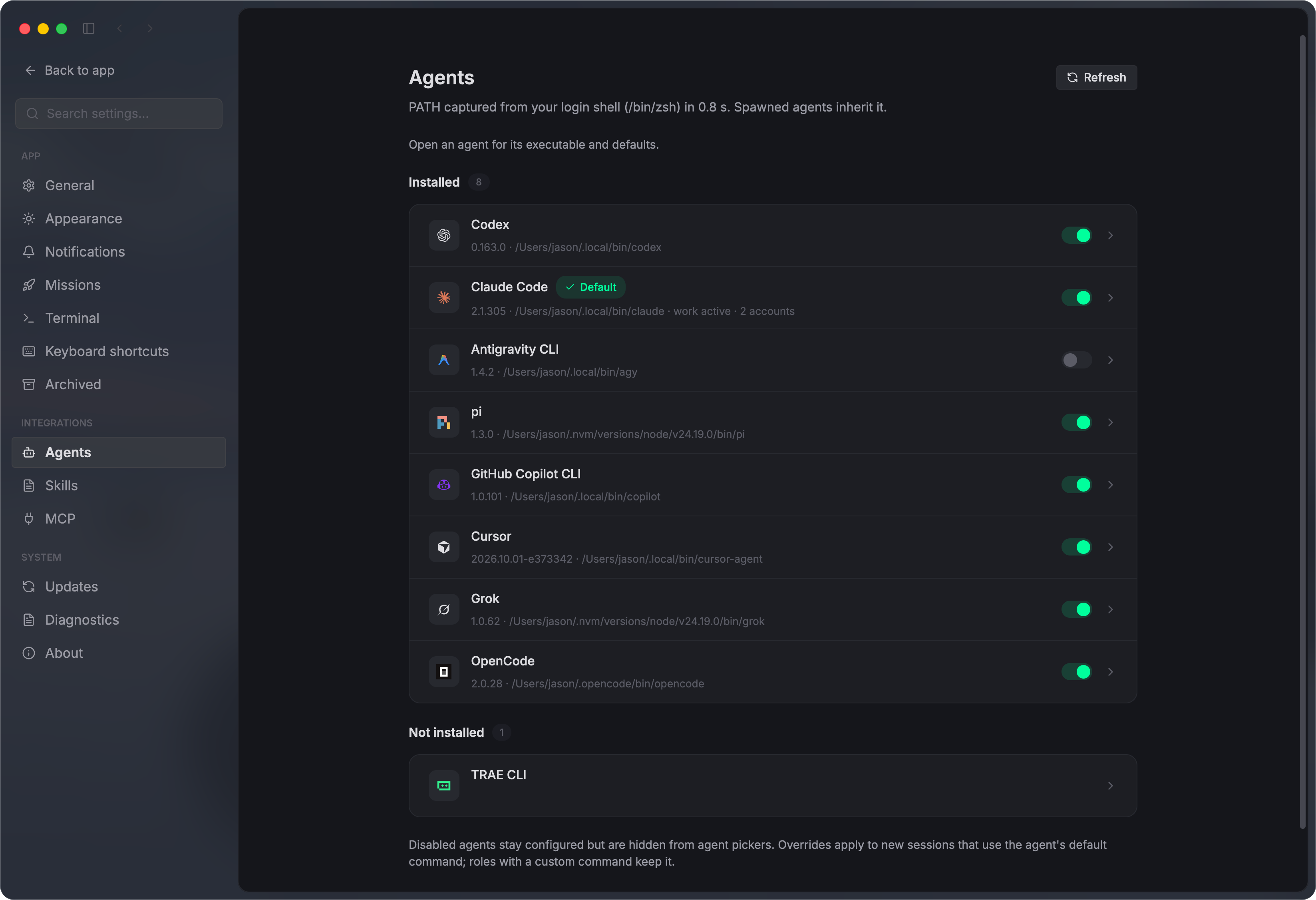
Task: Open Keyboard shortcuts settings
Action: (118, 351)
